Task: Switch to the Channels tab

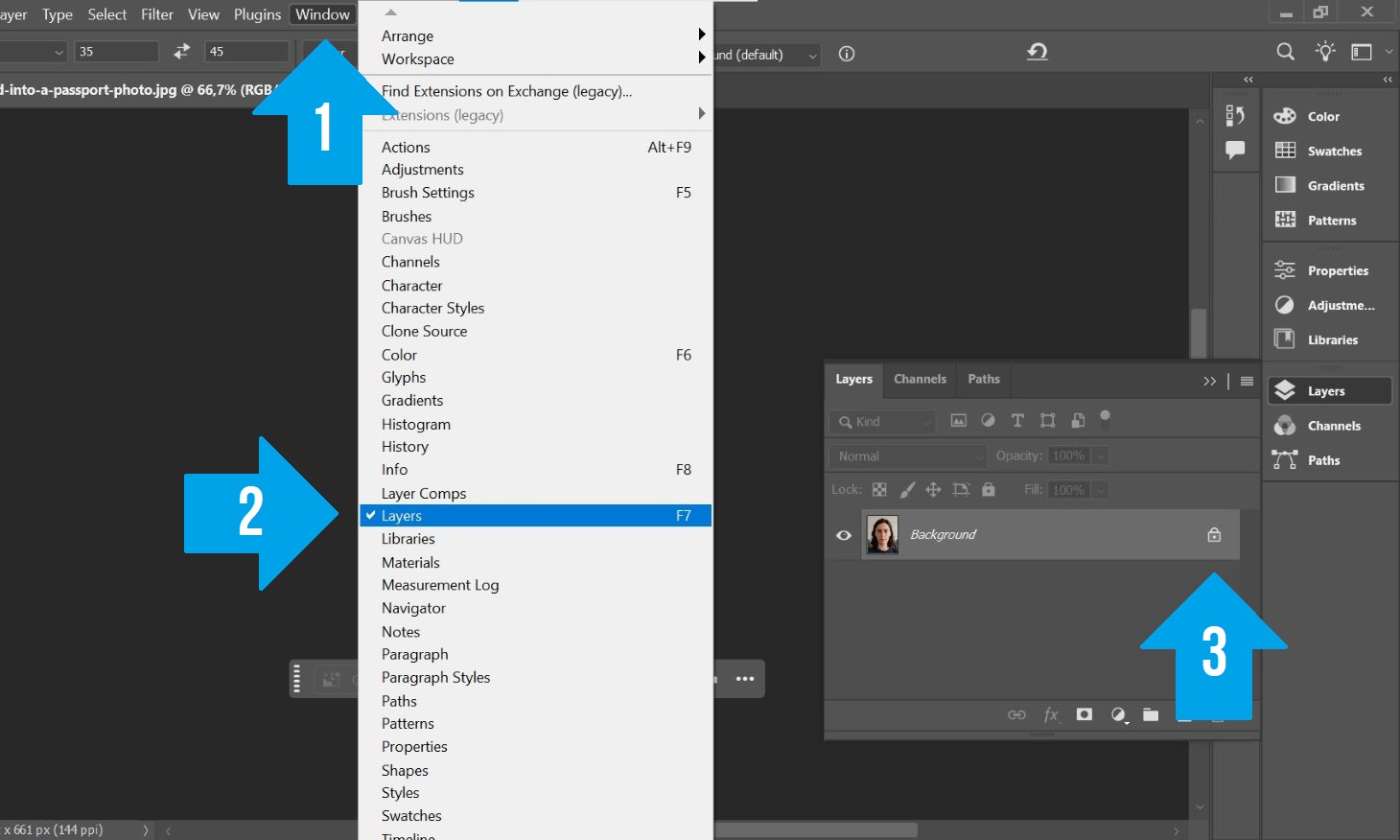Action: [920, 380]
